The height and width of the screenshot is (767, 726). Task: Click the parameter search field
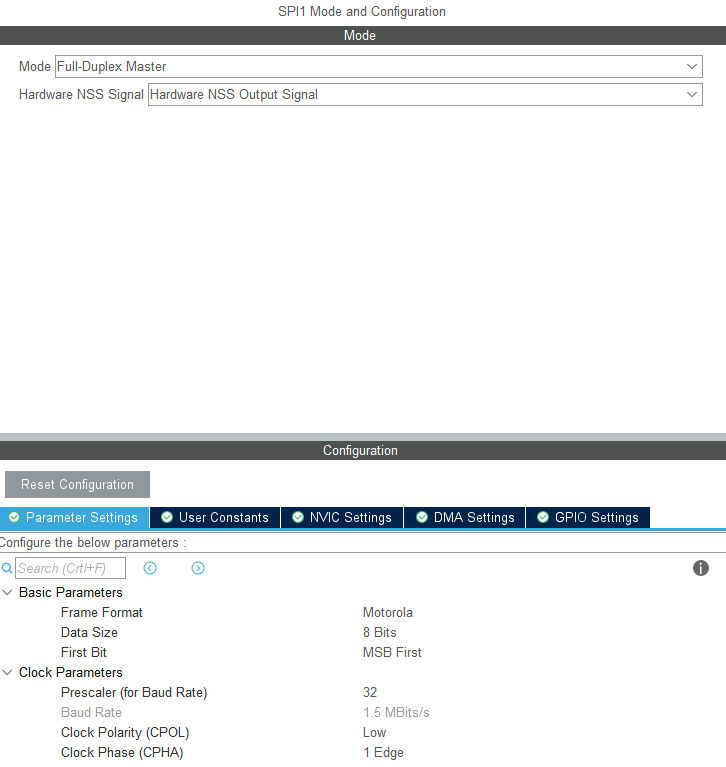coord(70,568)
